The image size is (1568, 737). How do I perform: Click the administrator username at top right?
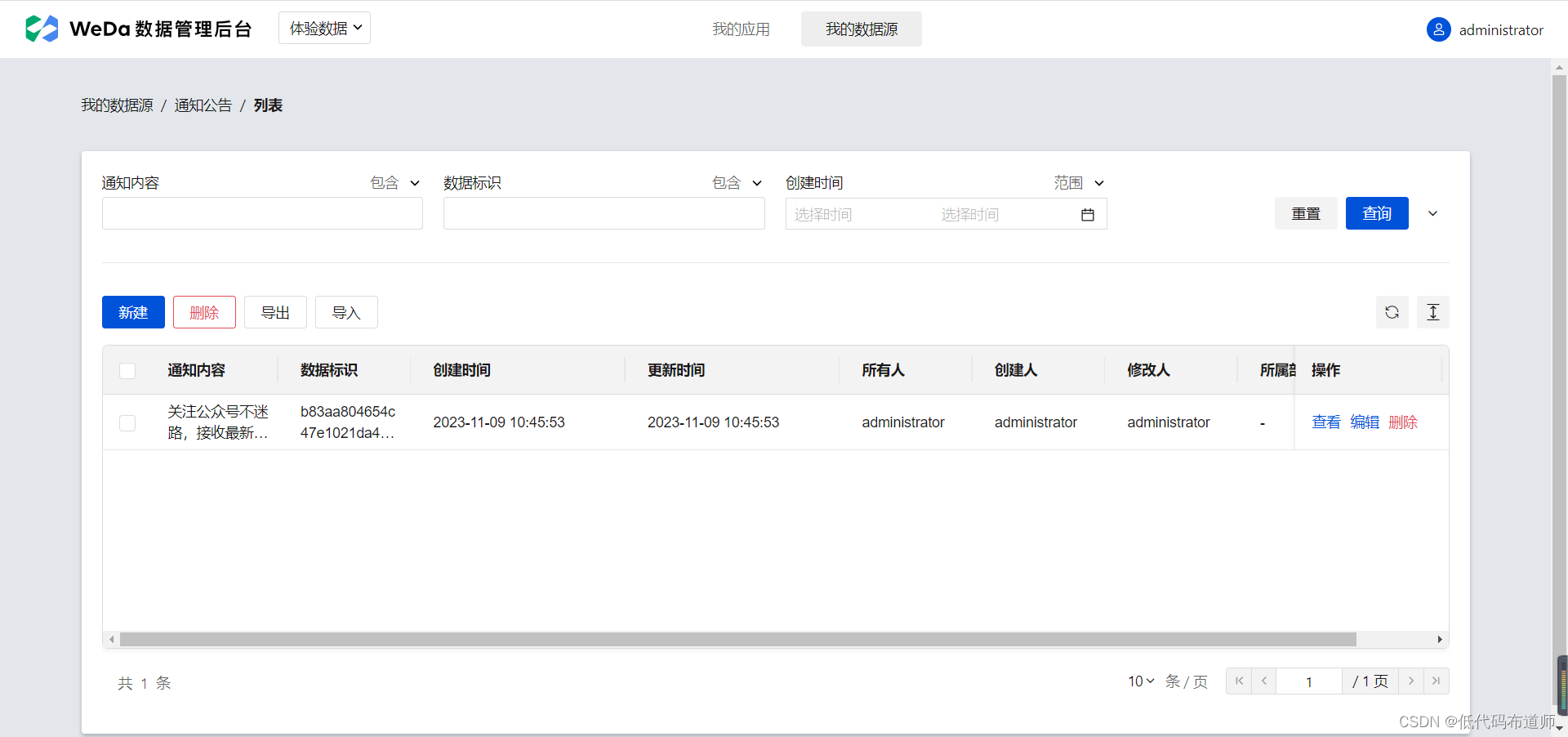pyautogui.click(x=1501, y=30)
